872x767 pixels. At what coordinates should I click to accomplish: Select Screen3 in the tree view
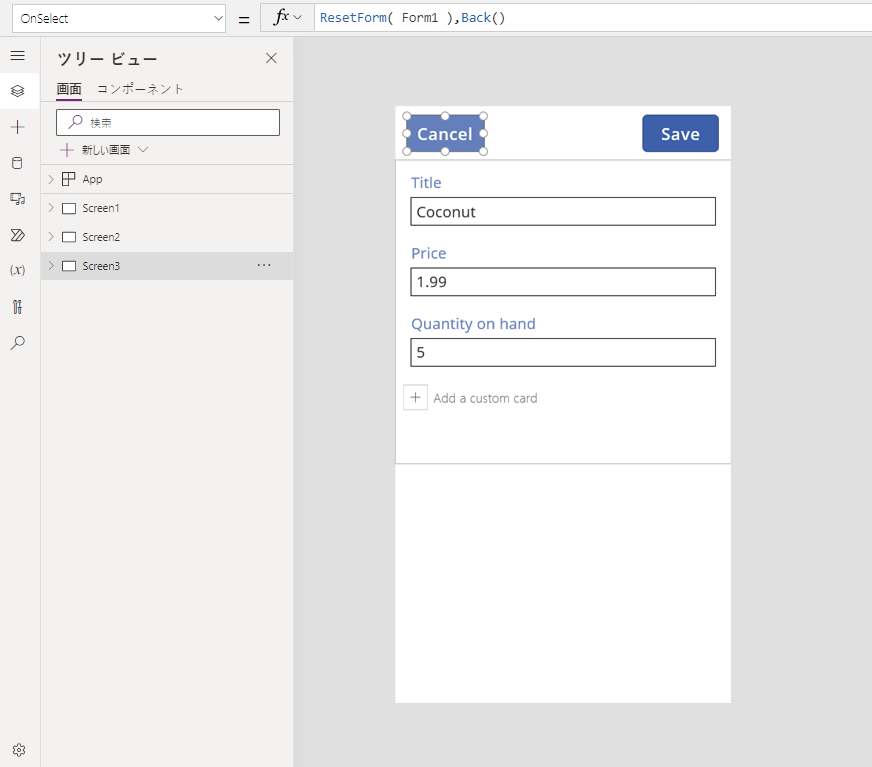[167, 266]
